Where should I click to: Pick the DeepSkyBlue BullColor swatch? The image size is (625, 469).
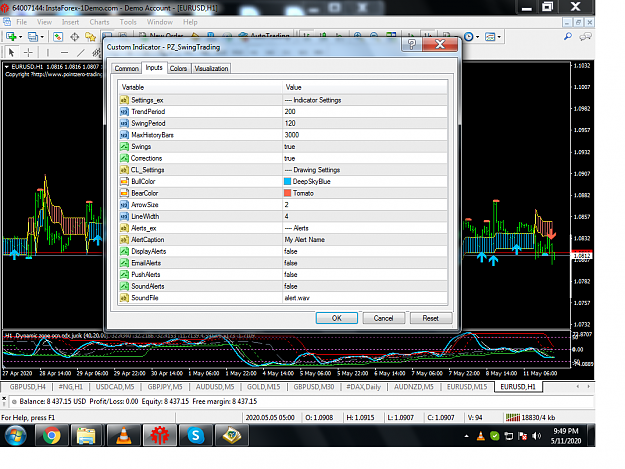287,181
